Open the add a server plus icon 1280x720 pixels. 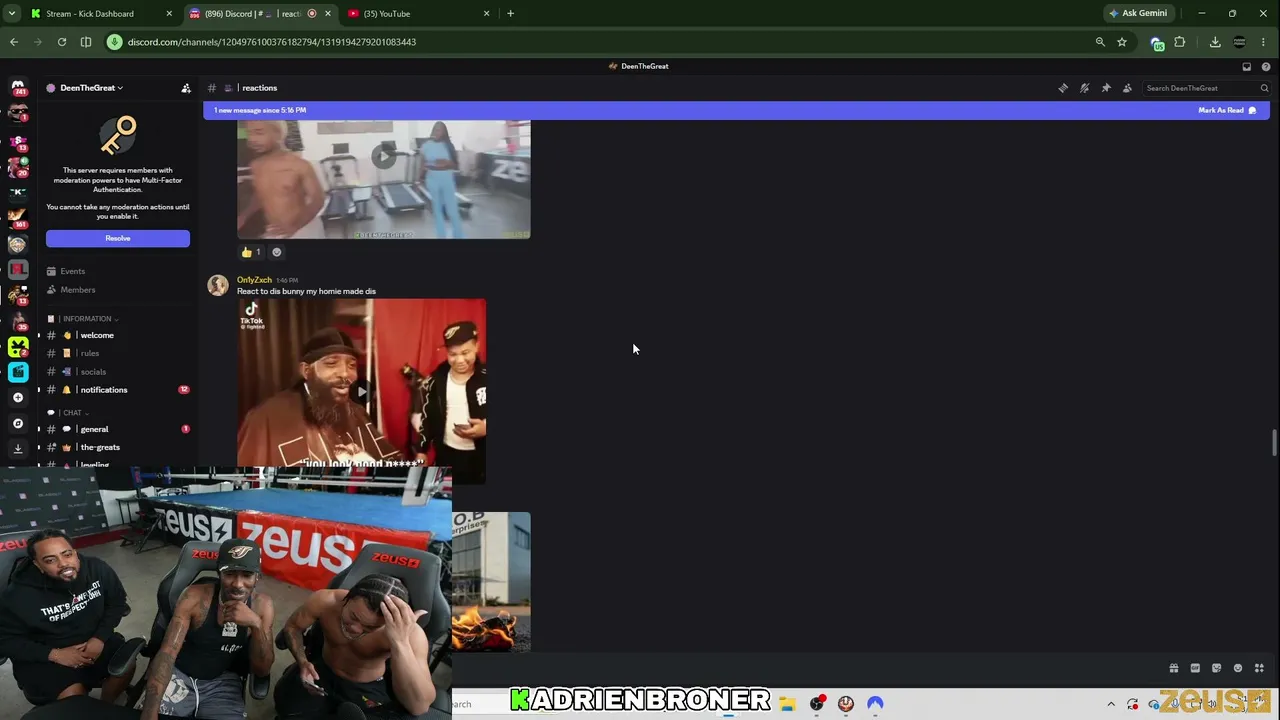pos(18,397)
